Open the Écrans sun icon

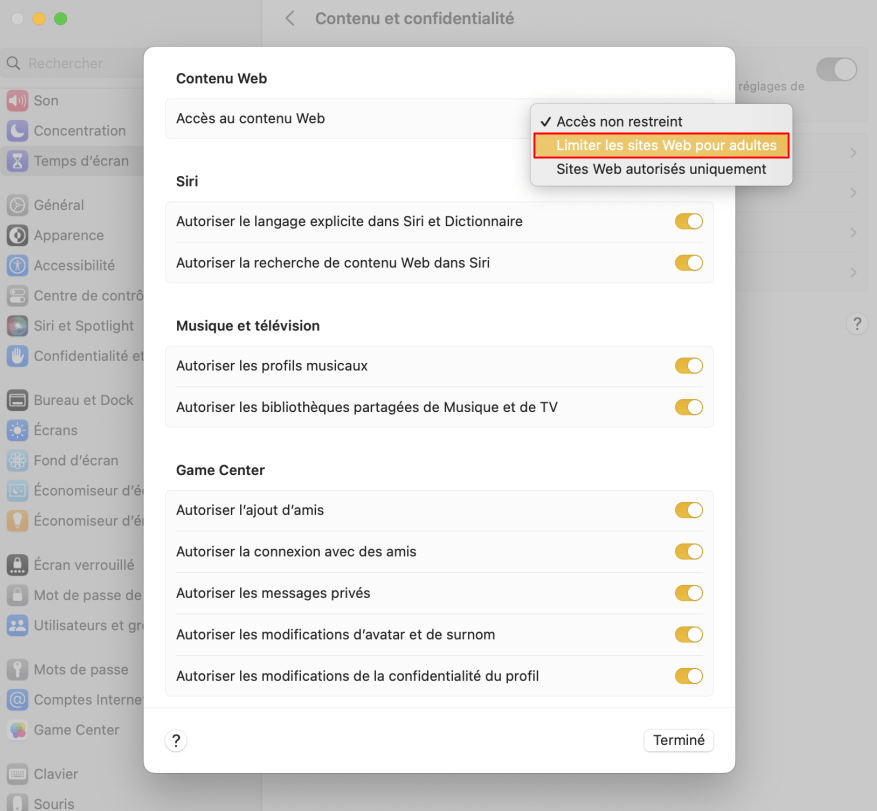17,431
